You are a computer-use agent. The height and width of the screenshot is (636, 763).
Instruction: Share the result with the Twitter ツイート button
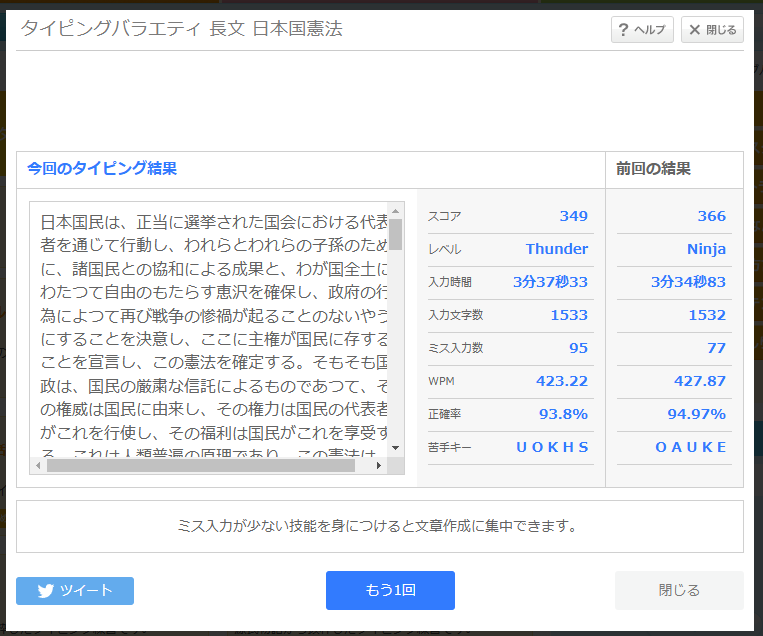tap(75, 590)
